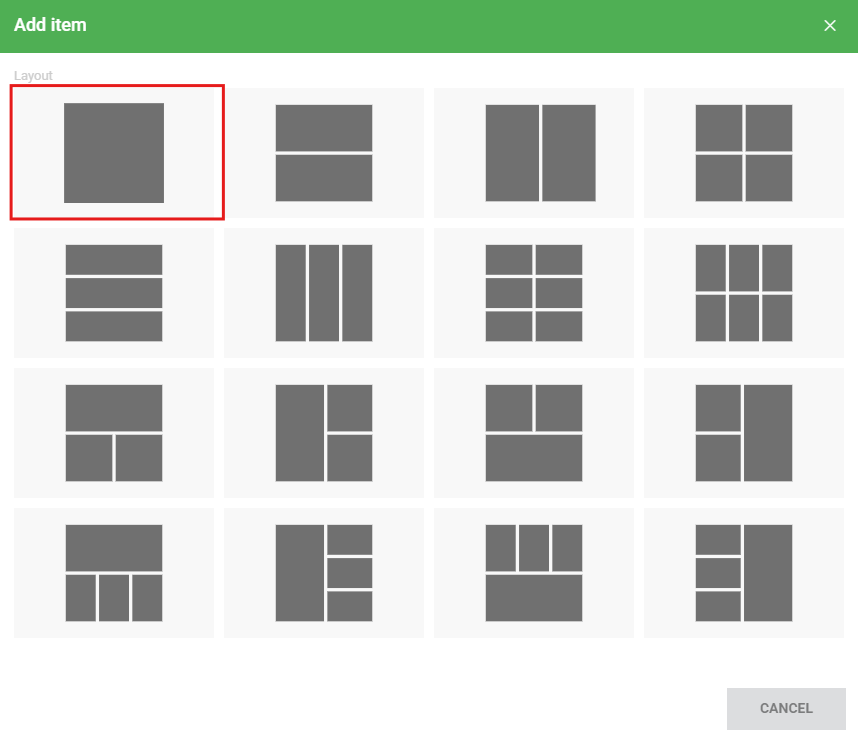This screenshot has height=738, width=858.
Task: Click the Cancel button
Action: coord(786,708)
